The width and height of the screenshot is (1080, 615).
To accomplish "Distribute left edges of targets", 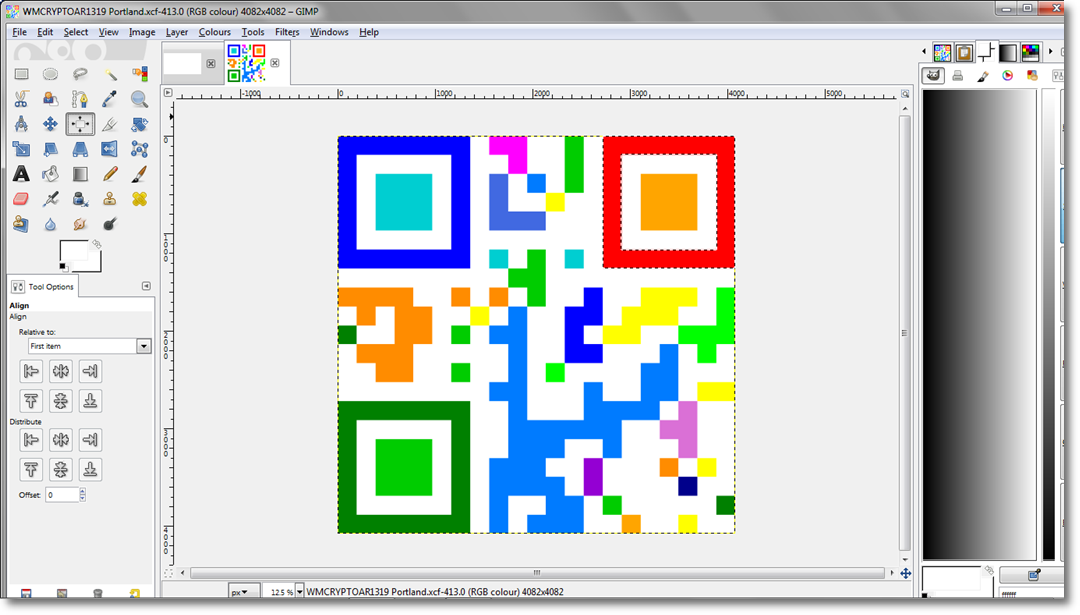I will pyautogui.click(x=31, y=439).
